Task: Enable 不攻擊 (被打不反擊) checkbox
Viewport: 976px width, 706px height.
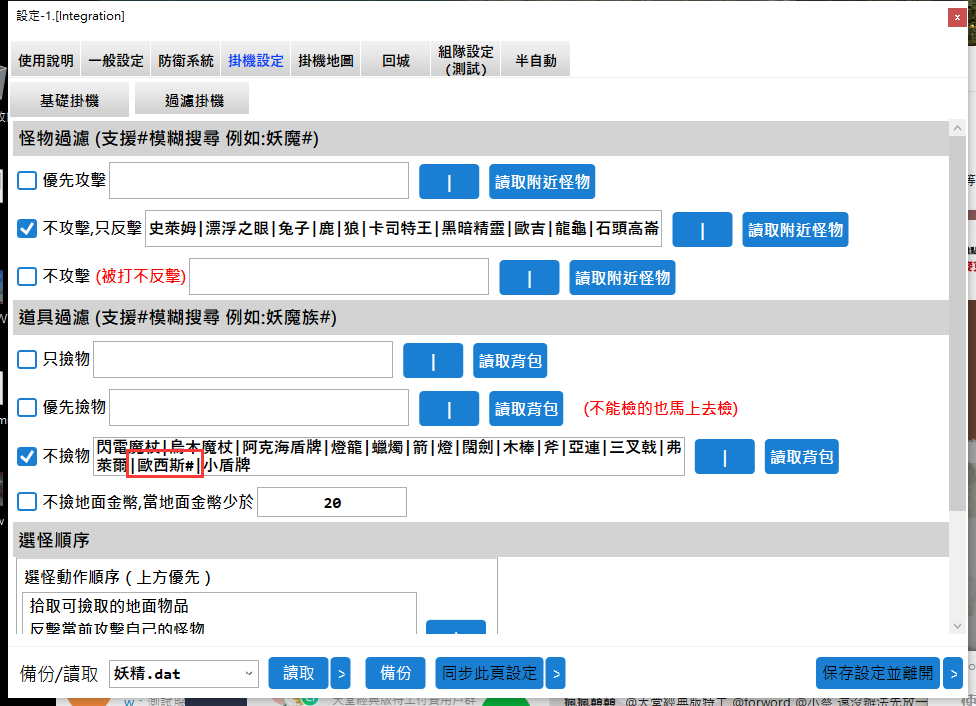Action: pyautogui.click(x=27, y=276)
